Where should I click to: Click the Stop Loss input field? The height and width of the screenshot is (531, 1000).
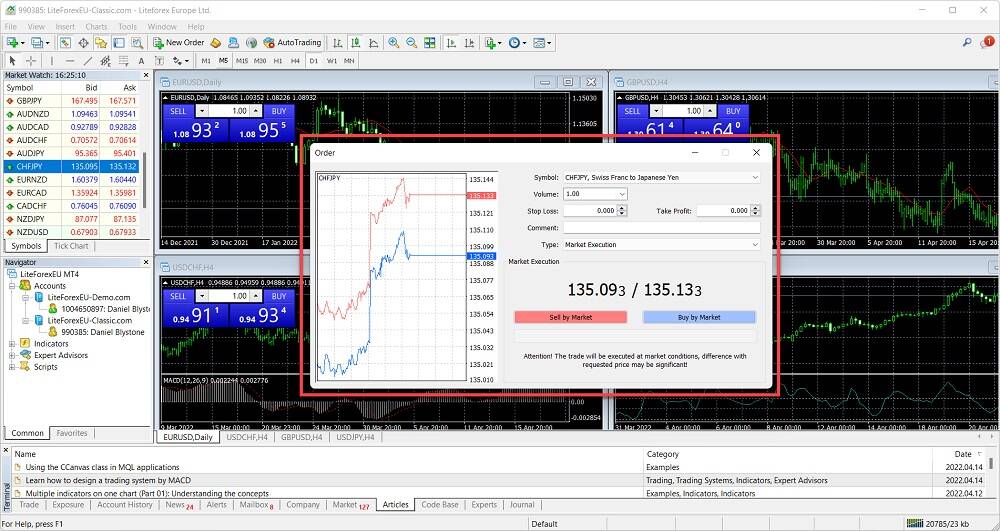(590, 210)
